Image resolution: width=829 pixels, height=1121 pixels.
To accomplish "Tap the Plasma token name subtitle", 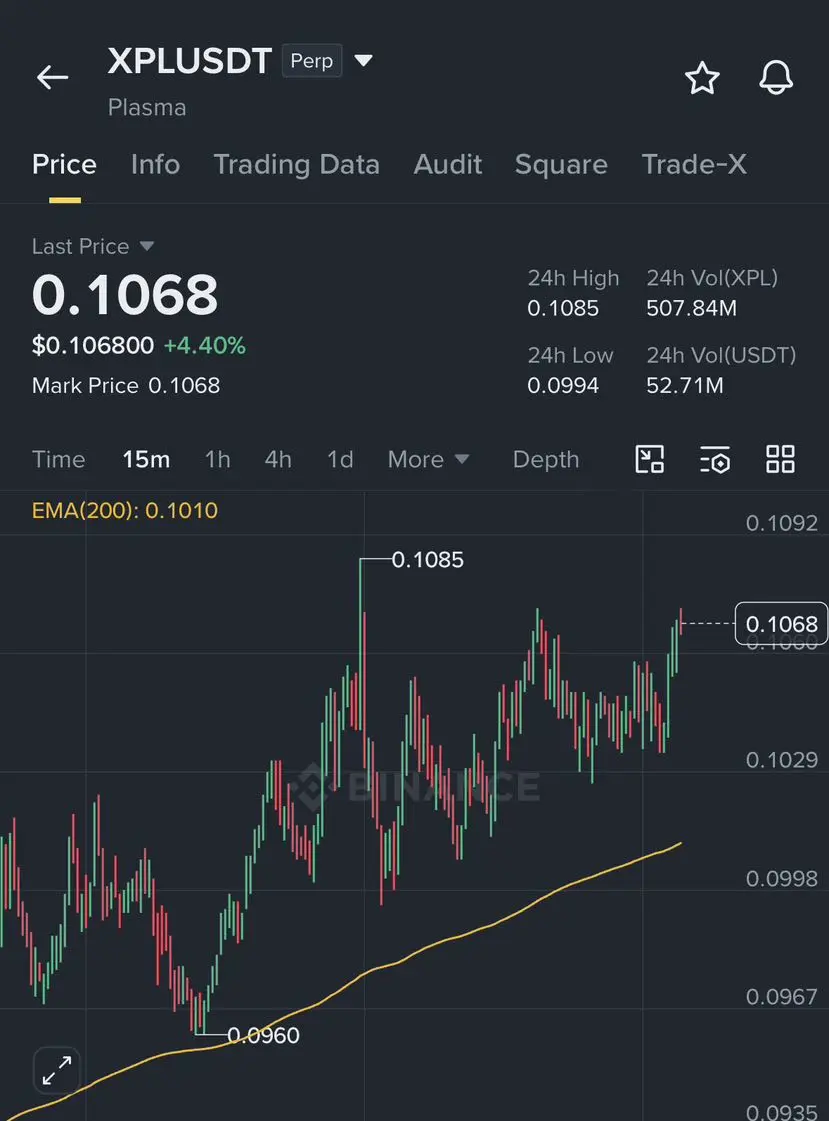I will pos(147,107).
